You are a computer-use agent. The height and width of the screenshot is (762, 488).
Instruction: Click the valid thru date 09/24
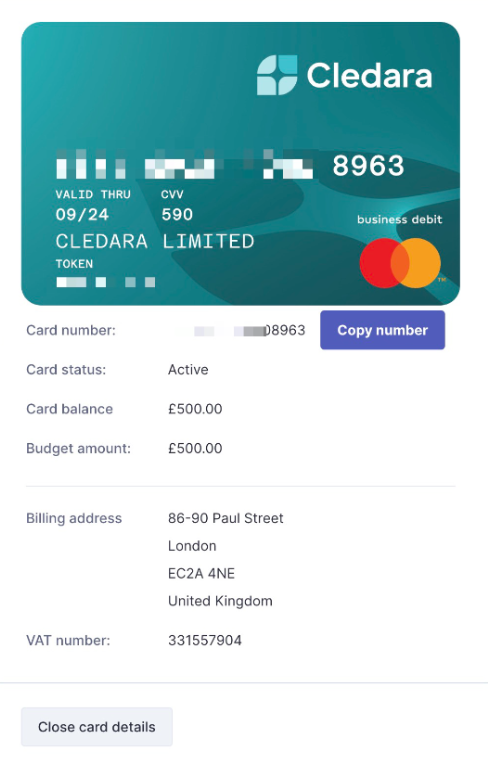[82, 214]
